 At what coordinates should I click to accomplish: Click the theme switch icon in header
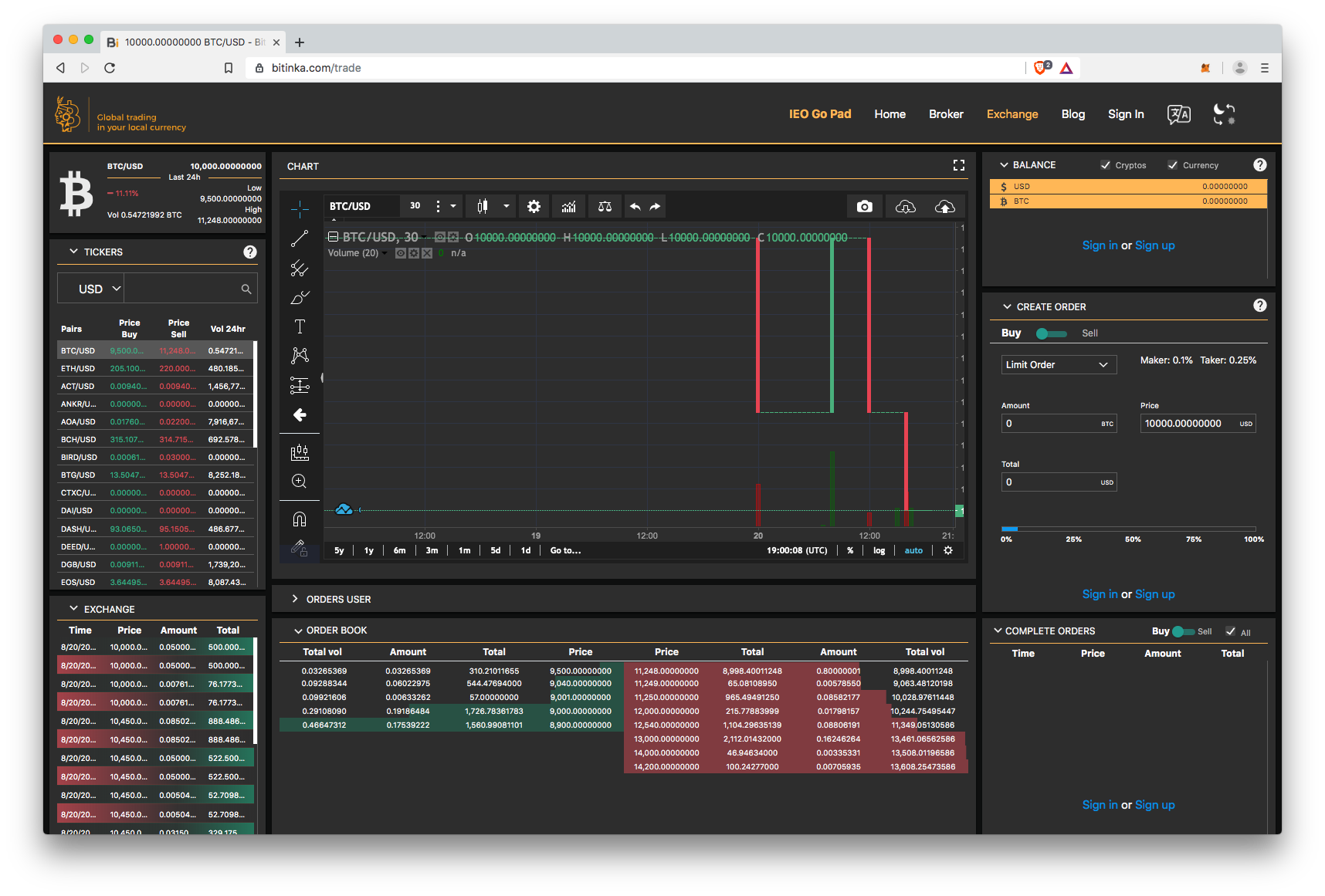(x=1225, y=114)
